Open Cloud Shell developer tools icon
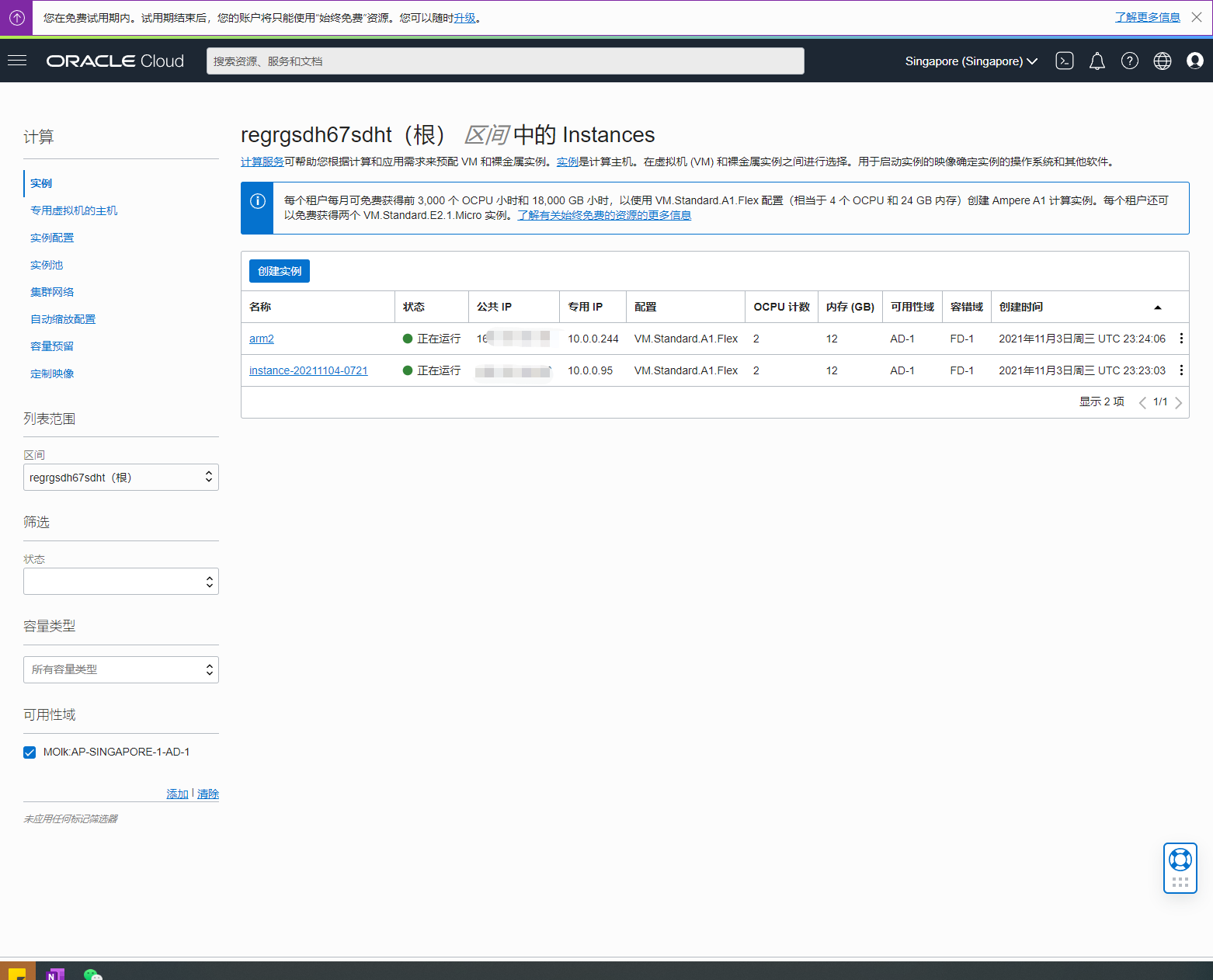1213x980 pixels. [x=1065, y=61]
